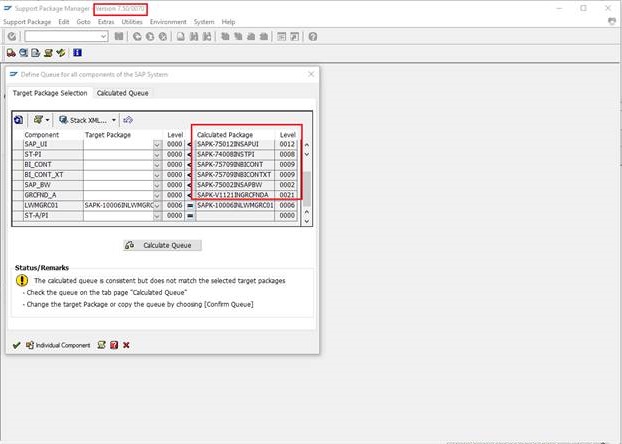Click the scroll up arrow next to SAP_UI row
The height and width of the screenshot is (444, 622).
307,145
